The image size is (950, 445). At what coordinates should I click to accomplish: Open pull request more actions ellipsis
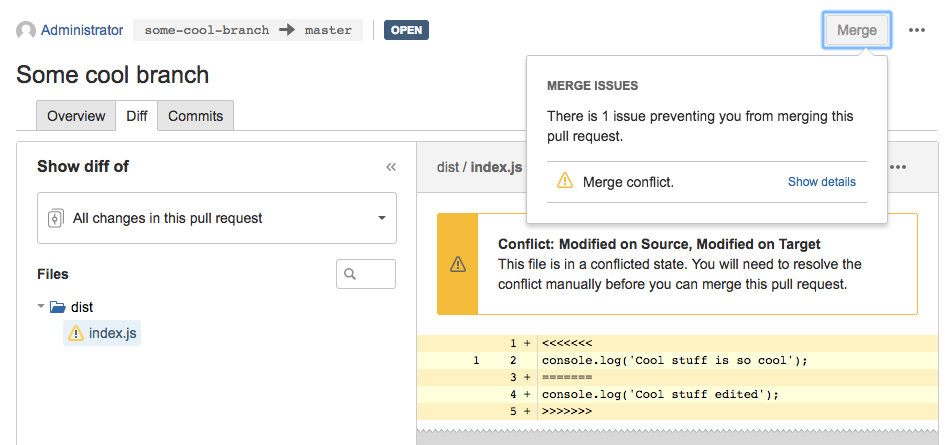(x=917, y=30)
